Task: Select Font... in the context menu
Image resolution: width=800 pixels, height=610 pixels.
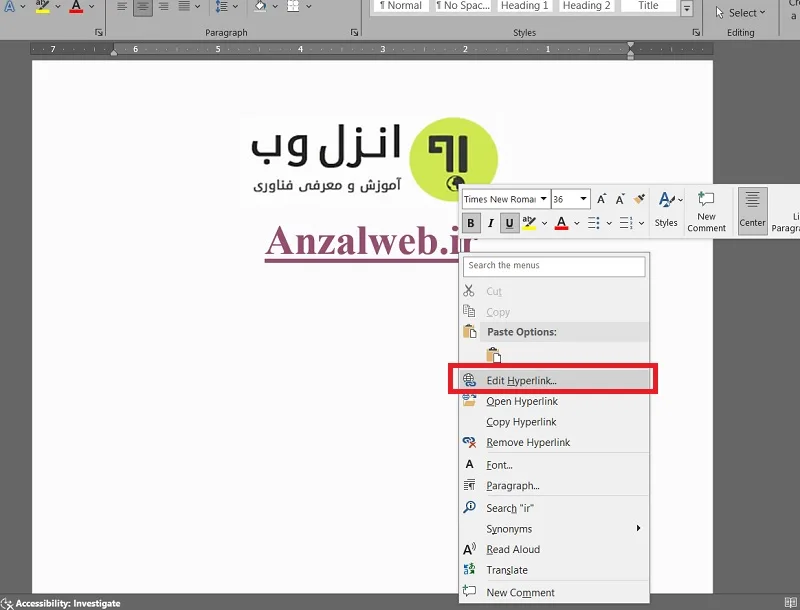Action: 554,465
